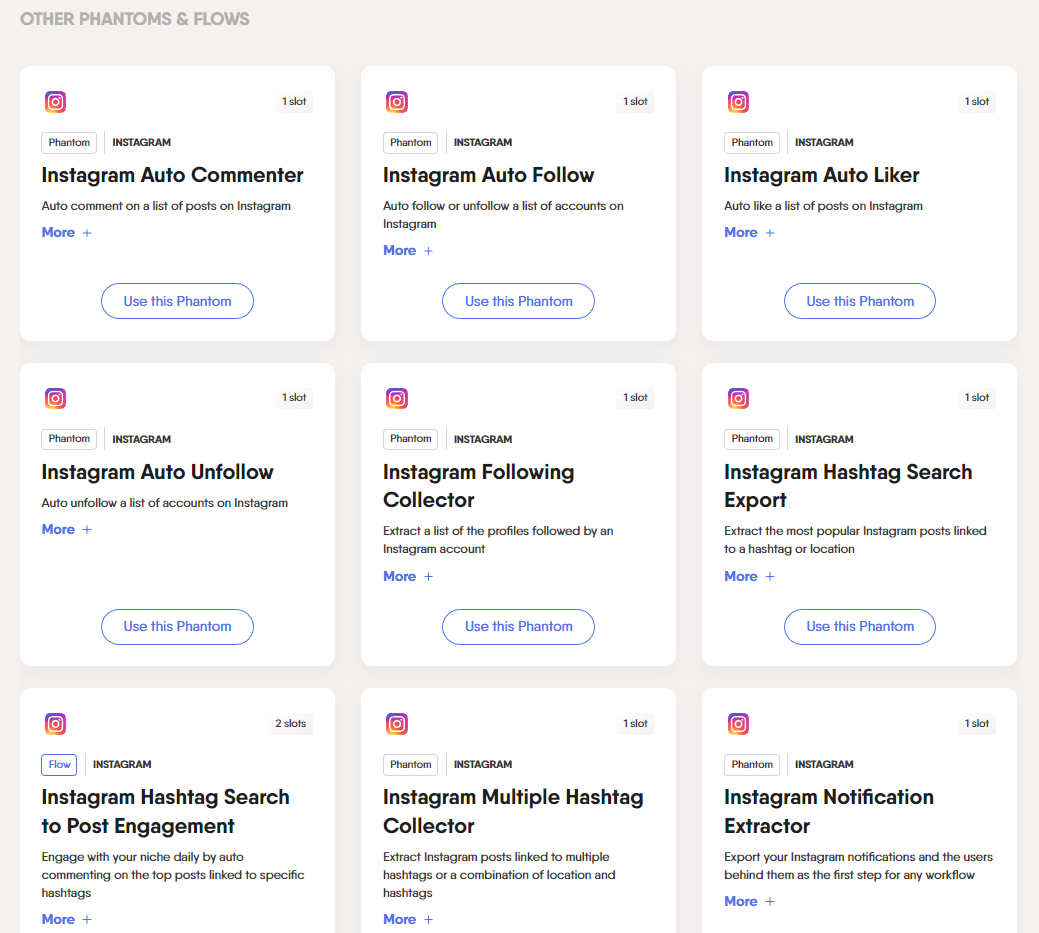The height and width of the screenshot is (933, 1039).
Task: Click 1 slot badge on Multiple Hashtag Collector card
Action: coord(635,724)
